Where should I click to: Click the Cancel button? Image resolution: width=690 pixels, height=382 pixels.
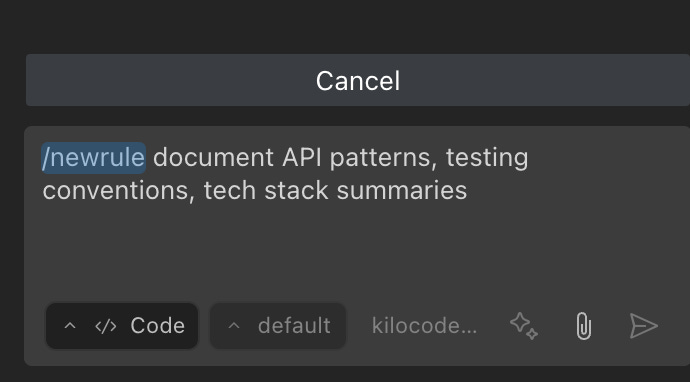point(358,81)
